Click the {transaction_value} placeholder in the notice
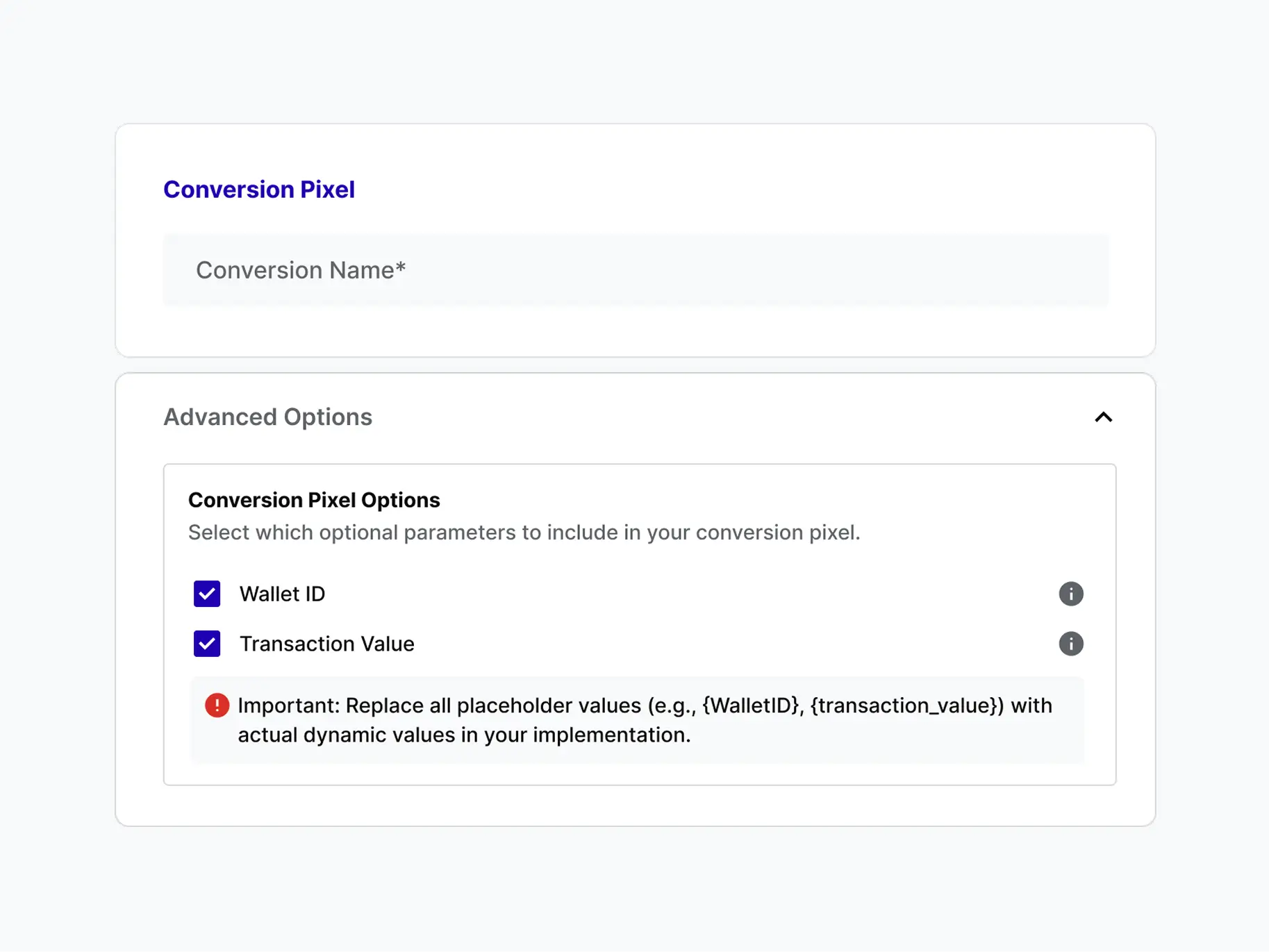 pyautogui.click(x=906, y=705)
